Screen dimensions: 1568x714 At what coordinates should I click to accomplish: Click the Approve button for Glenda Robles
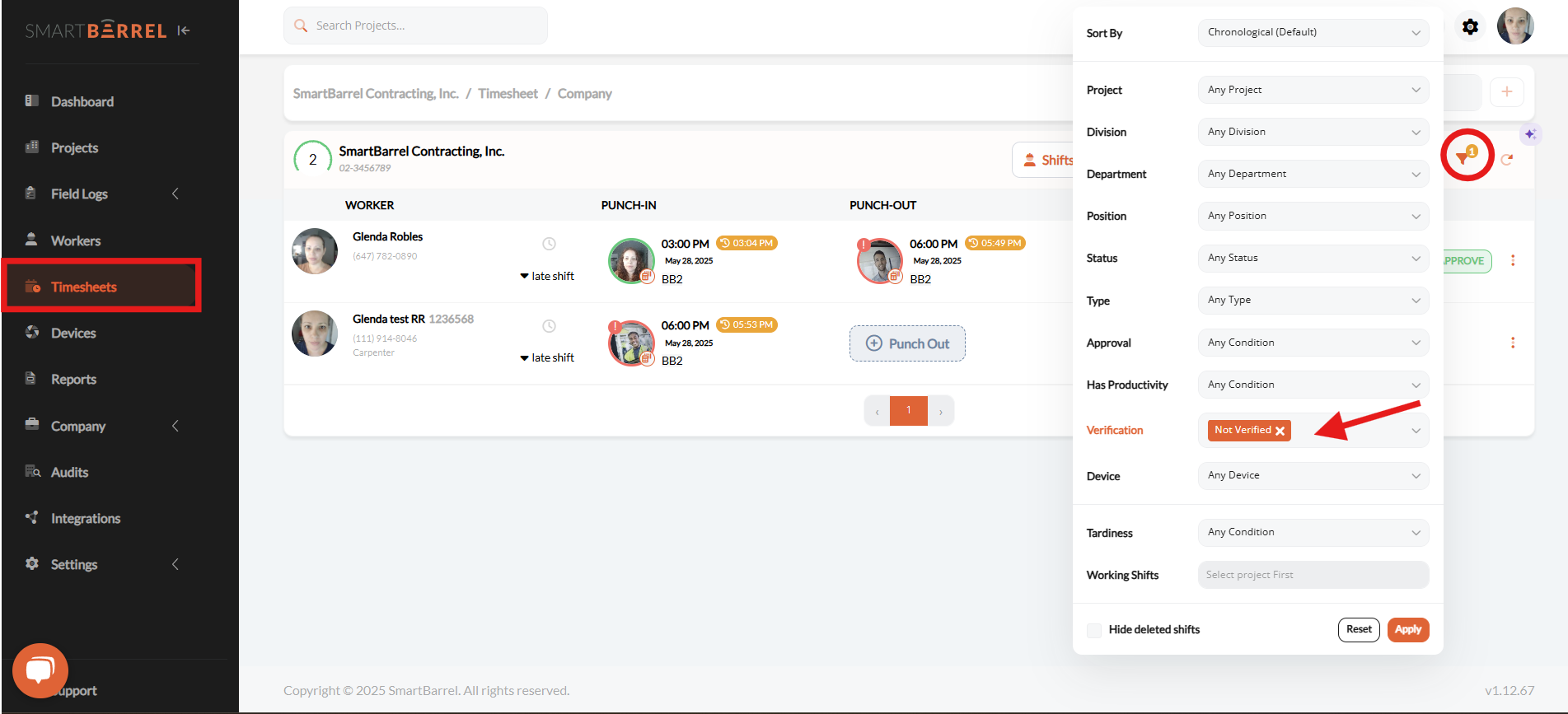pyautogui.click(x=1467, y=261)
